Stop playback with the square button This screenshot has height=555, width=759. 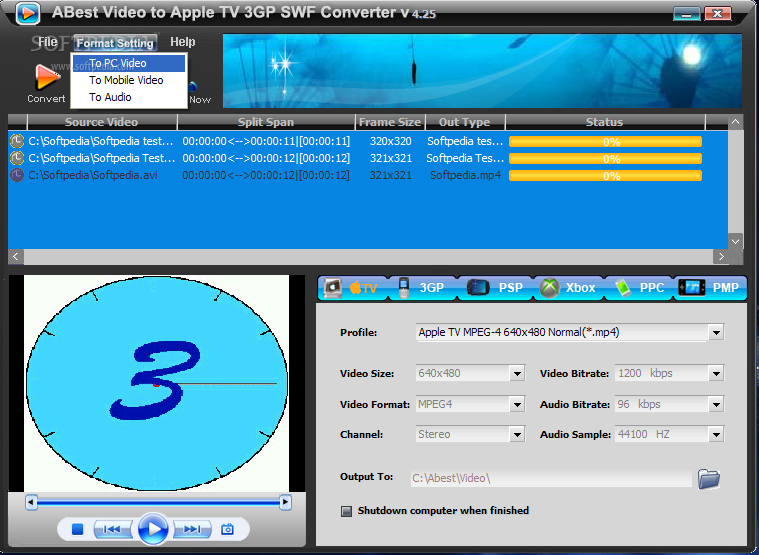coord(77,529)
